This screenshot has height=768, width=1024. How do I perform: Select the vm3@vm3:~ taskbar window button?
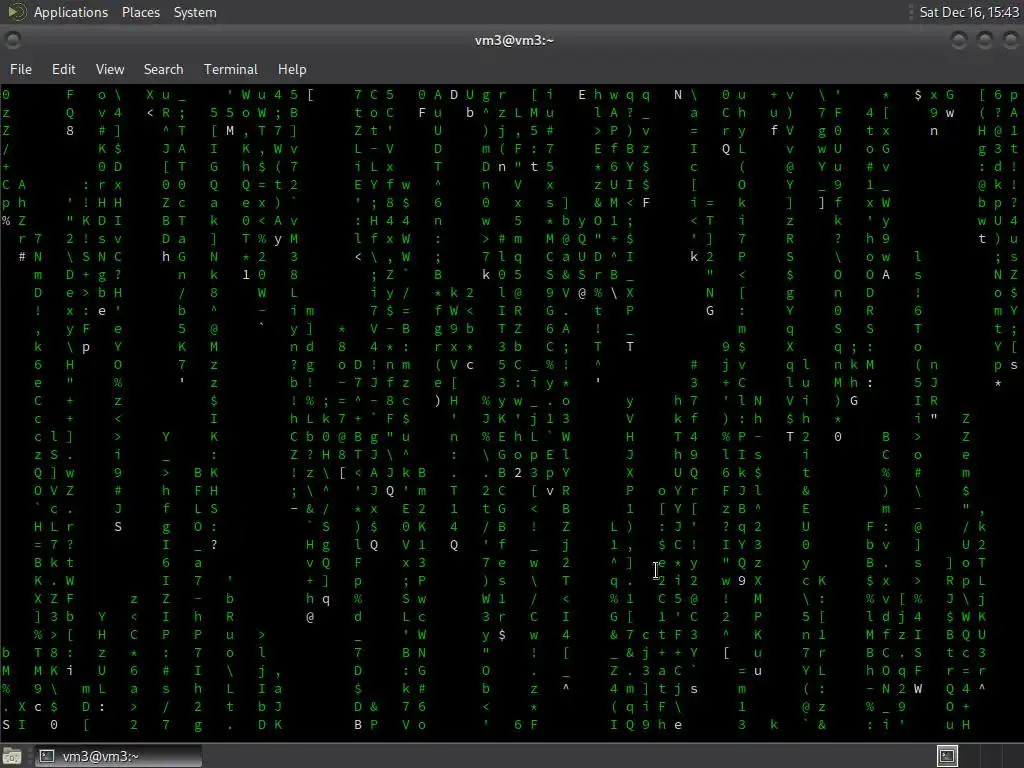pyautogui.click(x=118, y=756)
